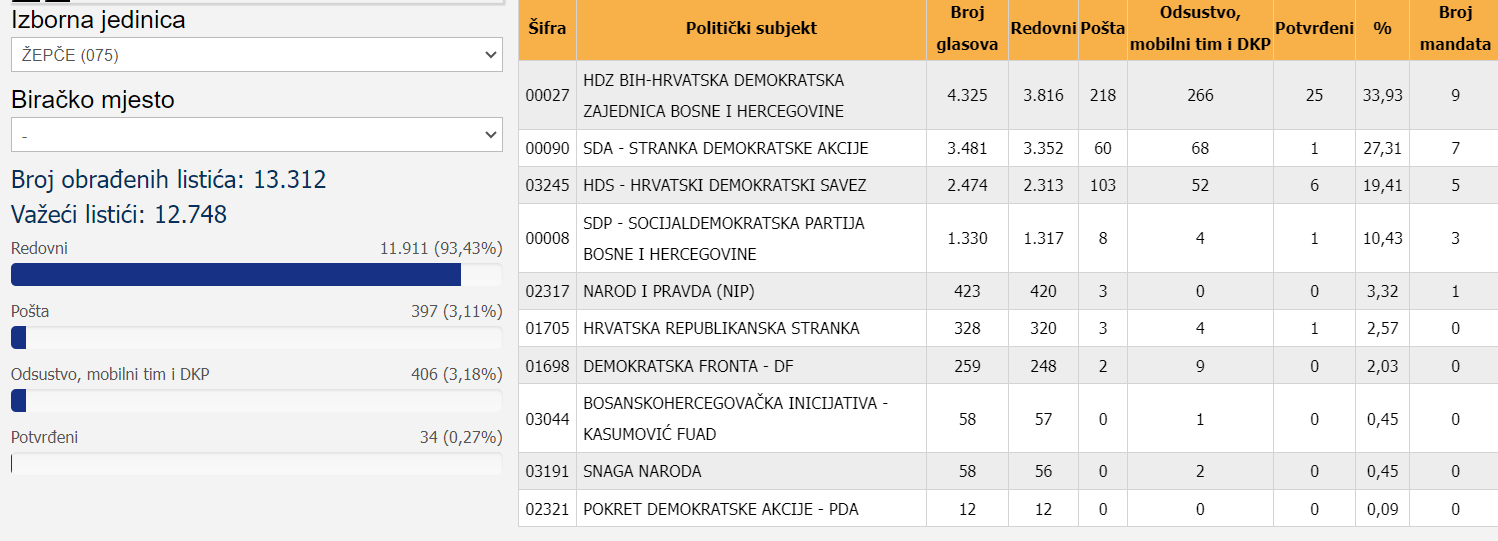Image resolution: width=1498 pixels, height=541 pixels.
Task: Expand the Biračko mjesto dropdown
Action: [256, 134]
